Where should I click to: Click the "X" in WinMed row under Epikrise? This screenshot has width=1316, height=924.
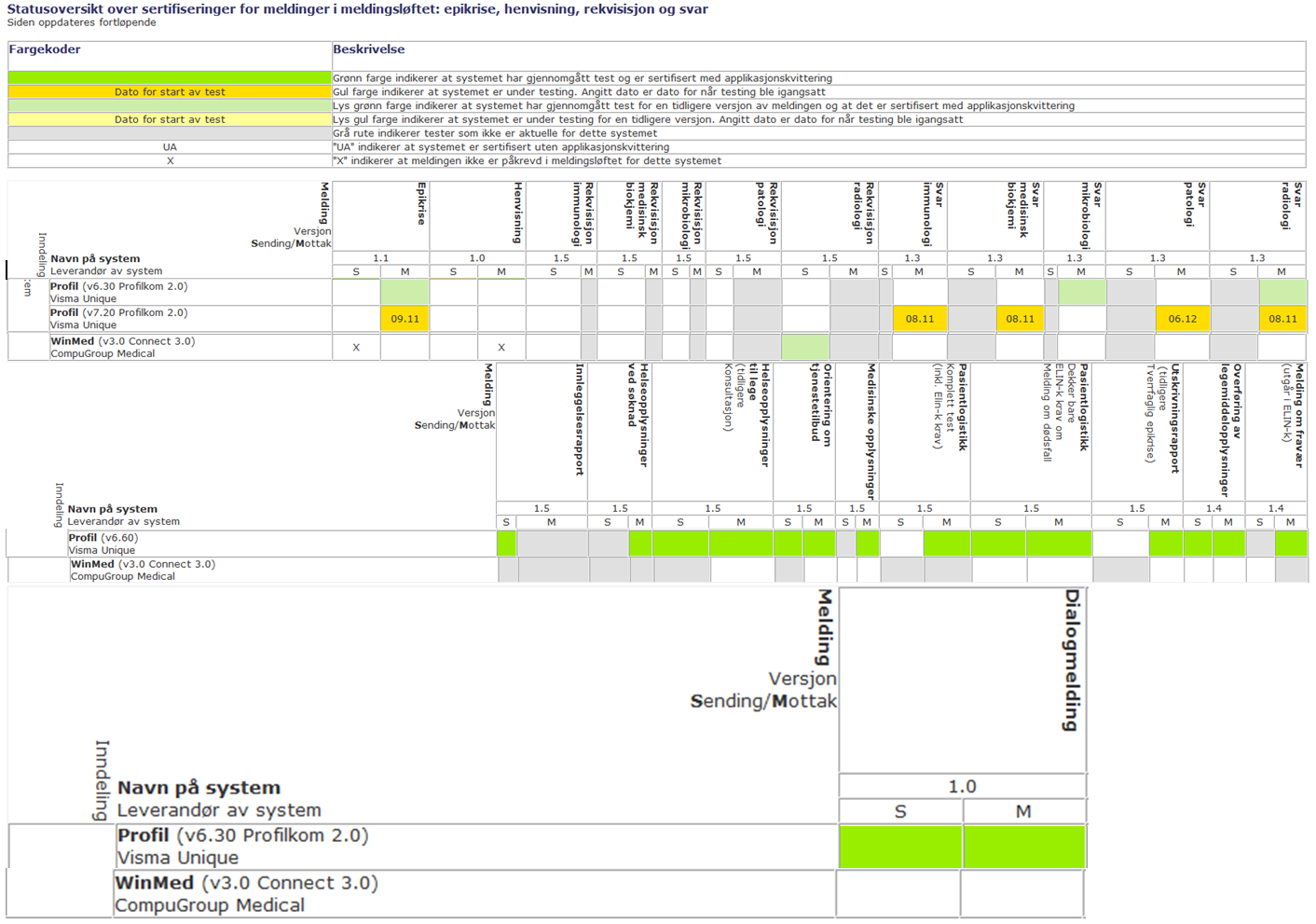356,348
